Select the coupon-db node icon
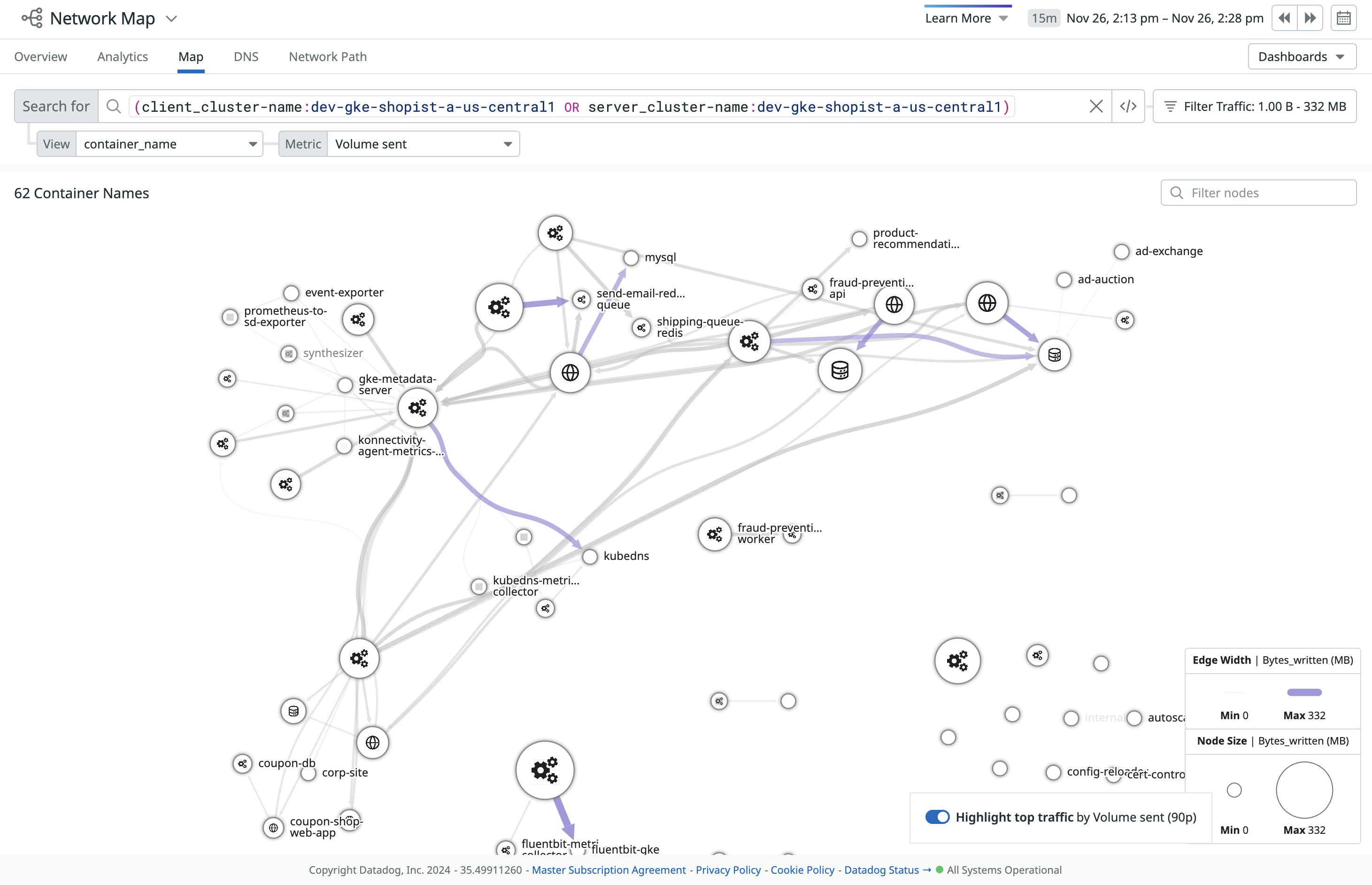 tap(242, 764)
